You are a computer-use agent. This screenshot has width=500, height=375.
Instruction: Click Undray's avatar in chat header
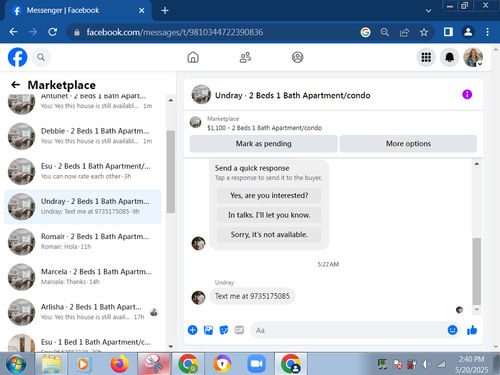201,95
